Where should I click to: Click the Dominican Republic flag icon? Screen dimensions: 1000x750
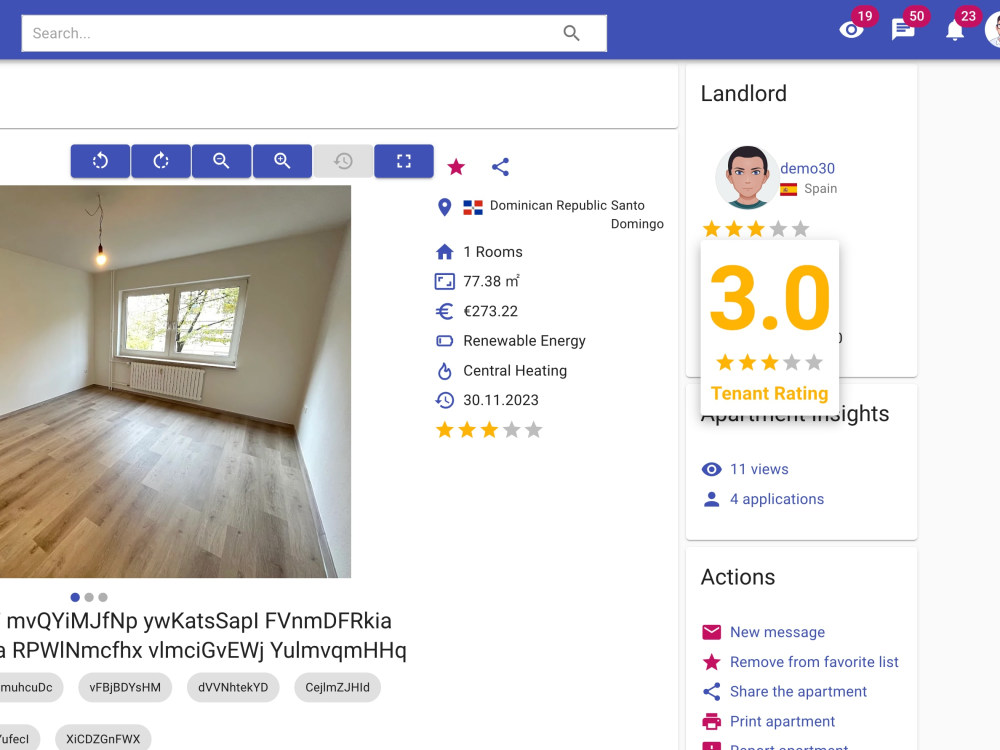(473, 207)
